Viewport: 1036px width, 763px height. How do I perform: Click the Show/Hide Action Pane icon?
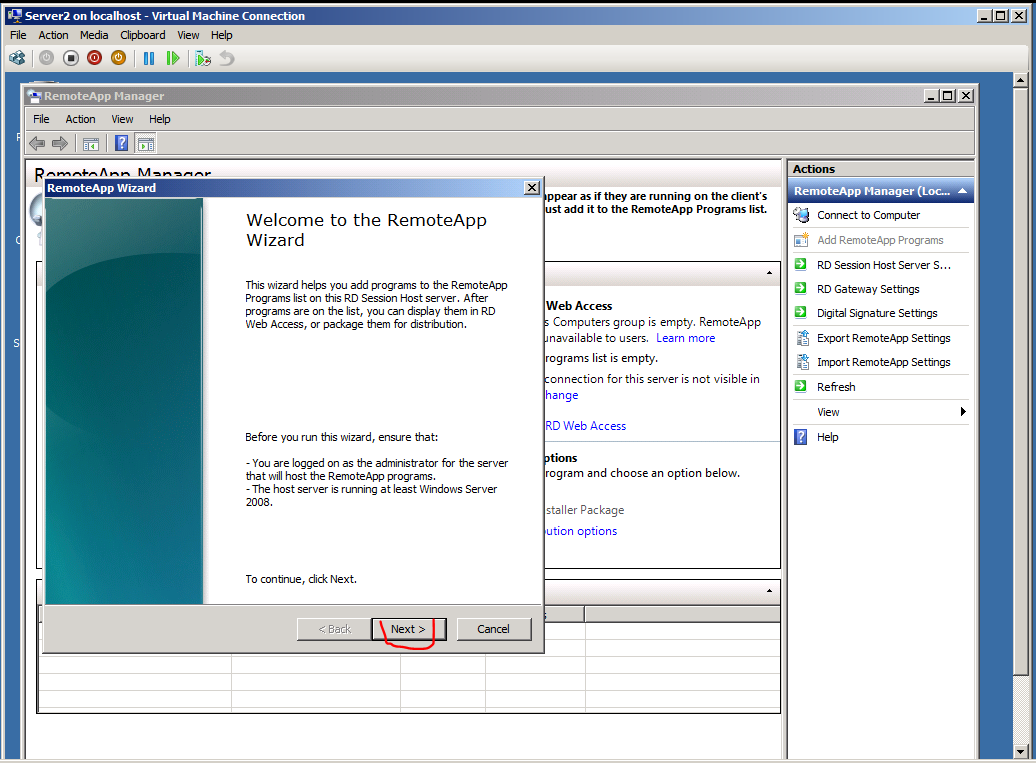click(145, 143)
